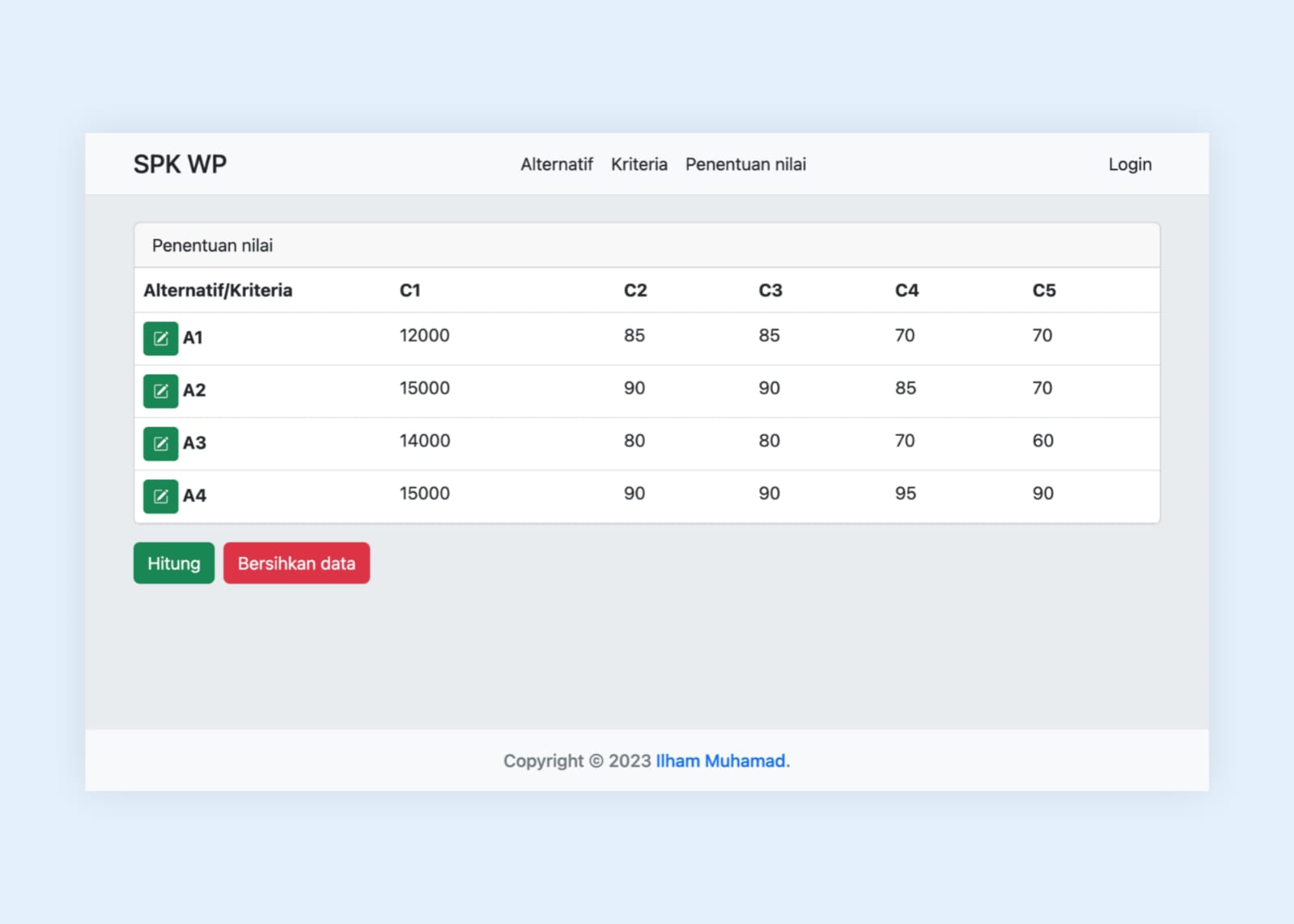Edit row A4 using its green icon
The image size is (1294, 924).
click(x=160, y=496)
